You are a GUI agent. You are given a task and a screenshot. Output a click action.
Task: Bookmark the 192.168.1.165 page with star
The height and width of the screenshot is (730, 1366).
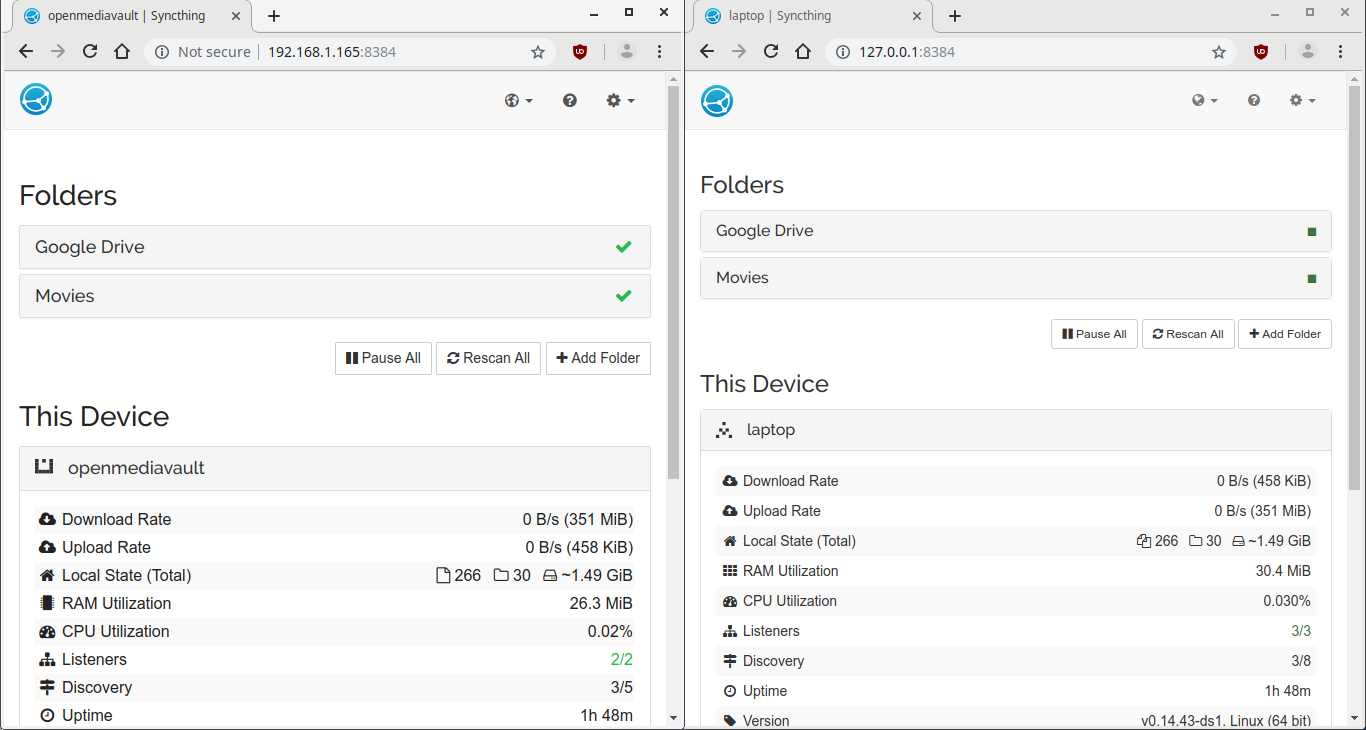(538, 52)
